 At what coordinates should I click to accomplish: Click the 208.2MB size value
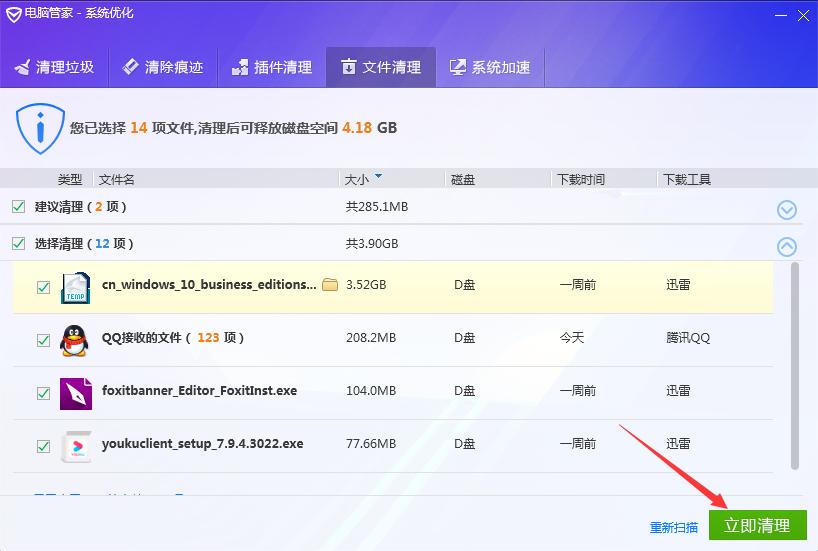pyautogui.click(x=371, y=338)
